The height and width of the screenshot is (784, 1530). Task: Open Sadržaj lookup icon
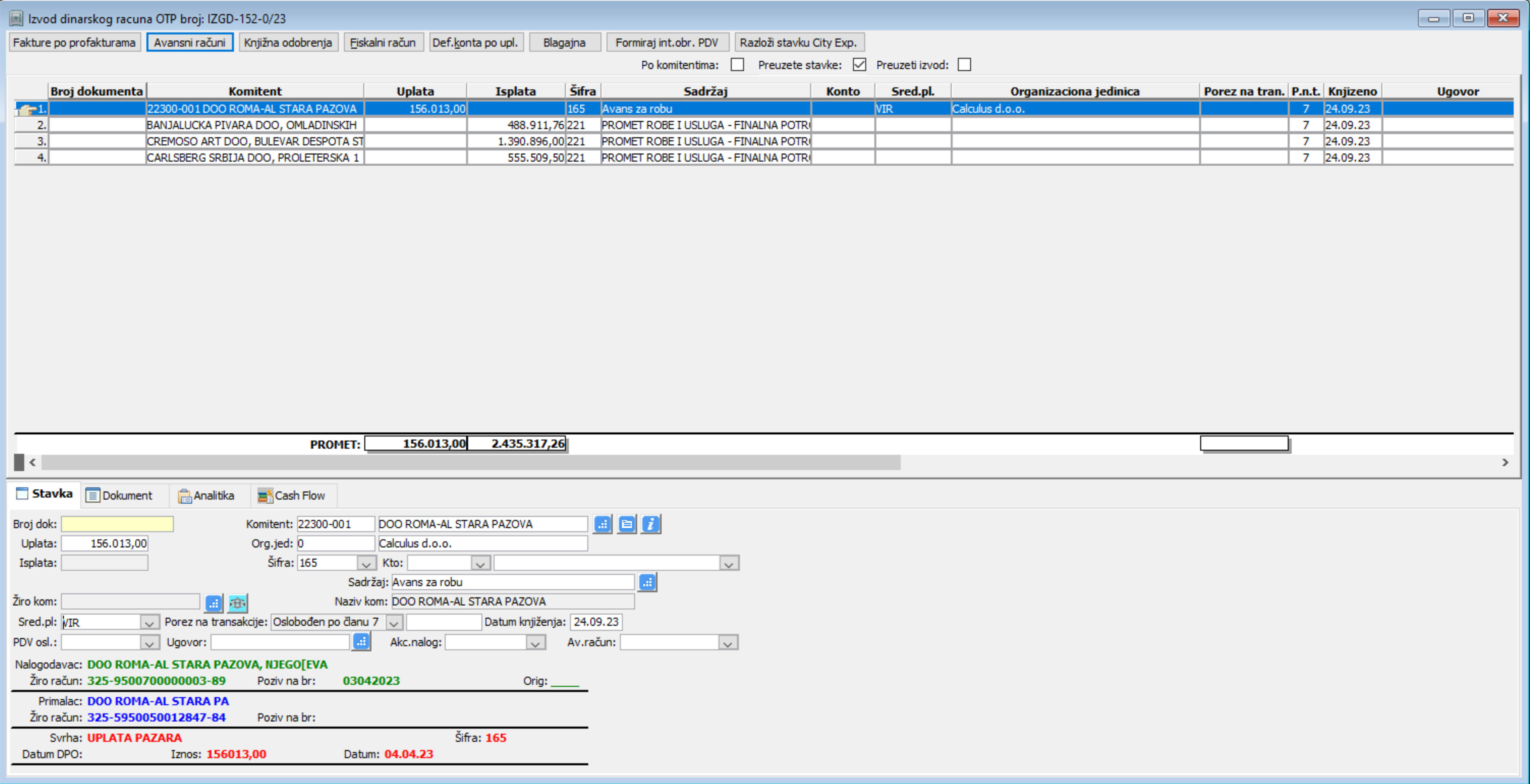point(648,582)
